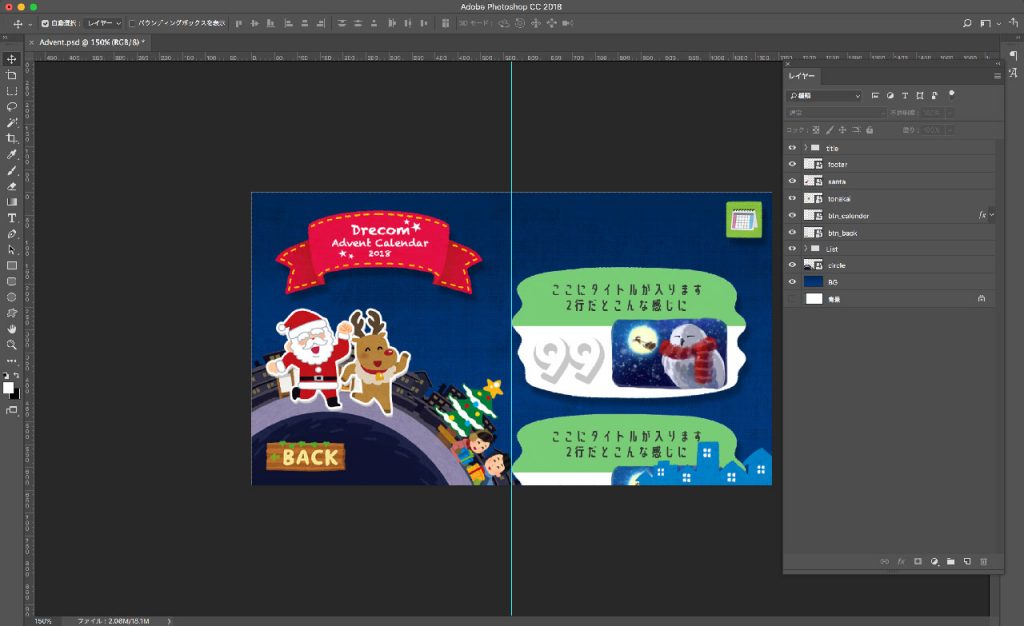Open the layer filter type dropdown
The width and height of the screenshot is (1024, 626).
(x=824, y=96)
